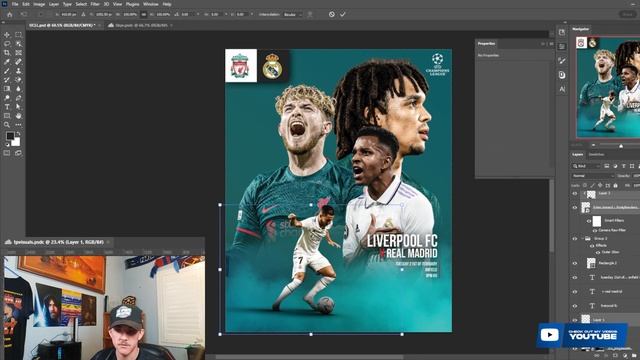Hide the top Layer 1 visibility eye
The height and width of the screenshot is (360, 640).
[575, 194]
